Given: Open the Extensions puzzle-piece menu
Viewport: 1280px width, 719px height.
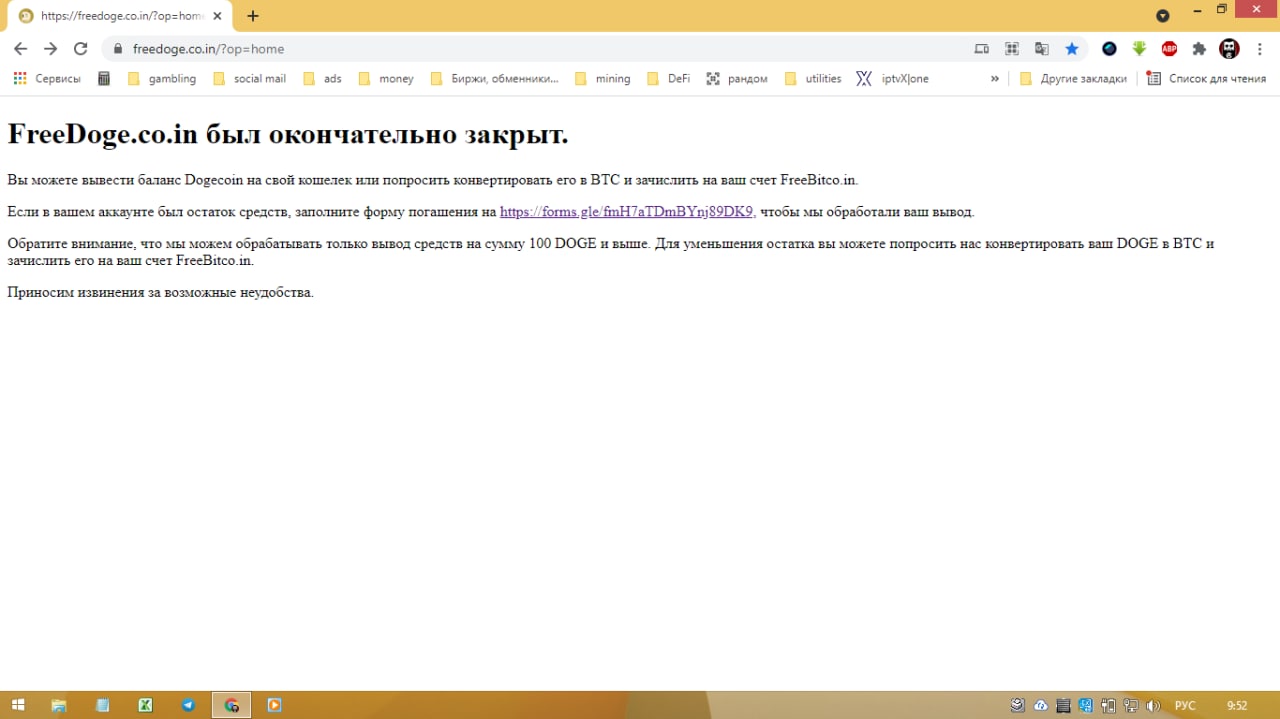Looking at the screenshot, I should coord(1199,48).
